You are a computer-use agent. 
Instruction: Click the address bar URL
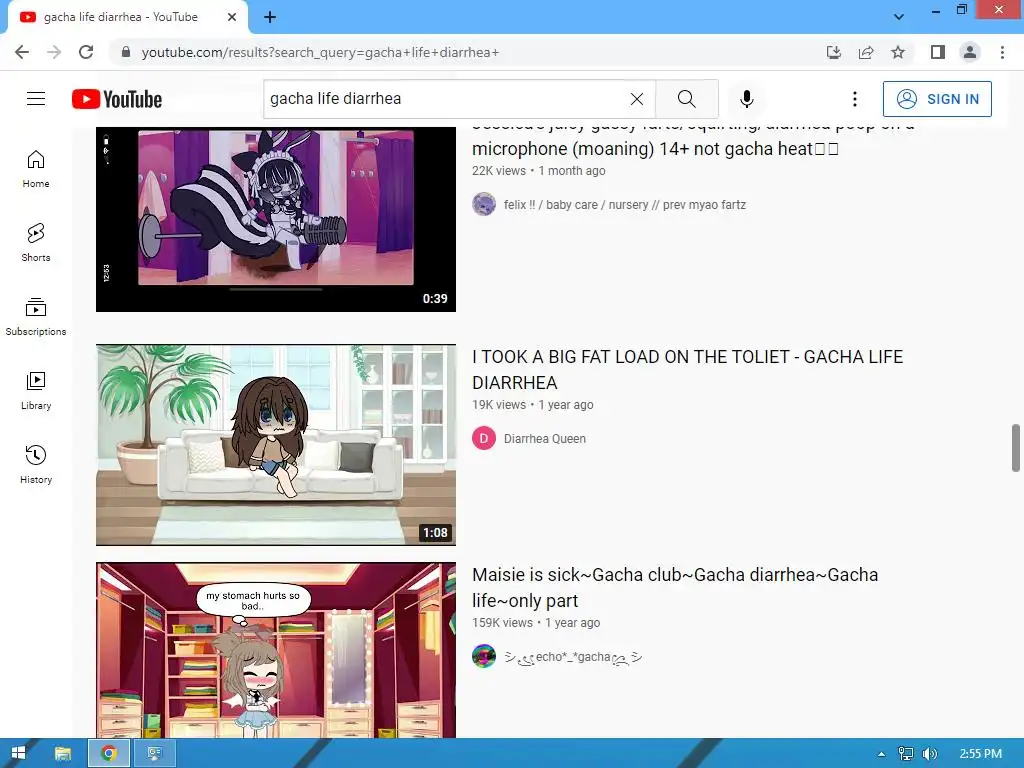pyautogui.click(x=320, y=52)
